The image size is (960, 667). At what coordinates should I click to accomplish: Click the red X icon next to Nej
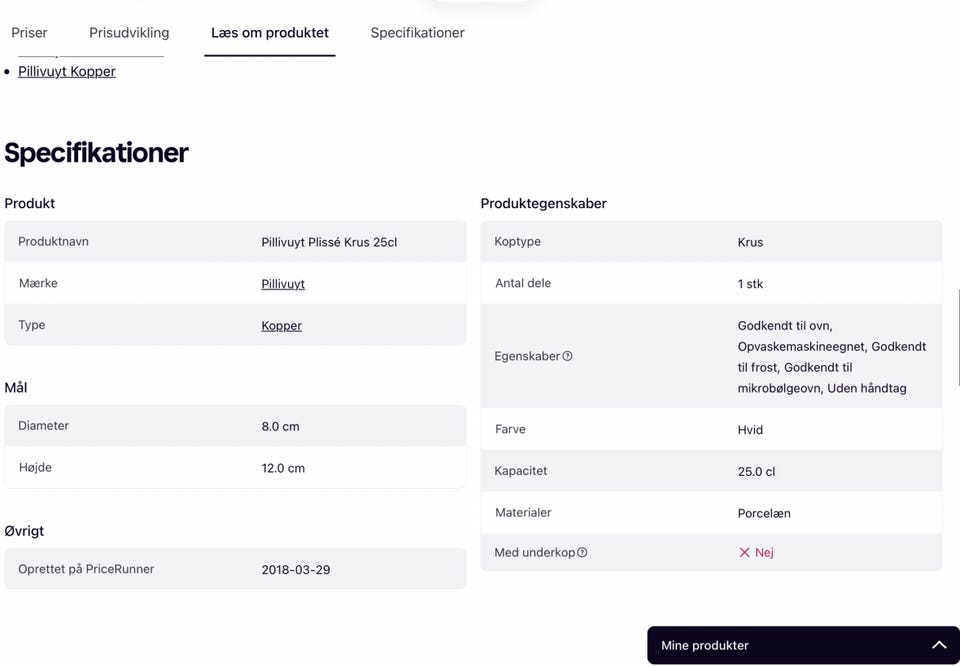[744, 552]
